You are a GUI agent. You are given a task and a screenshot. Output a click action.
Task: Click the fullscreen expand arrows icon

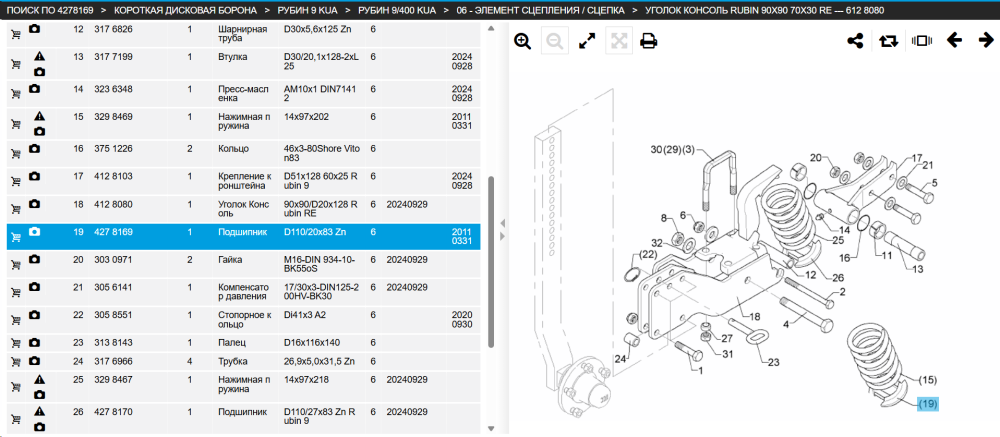pos(587,42)
